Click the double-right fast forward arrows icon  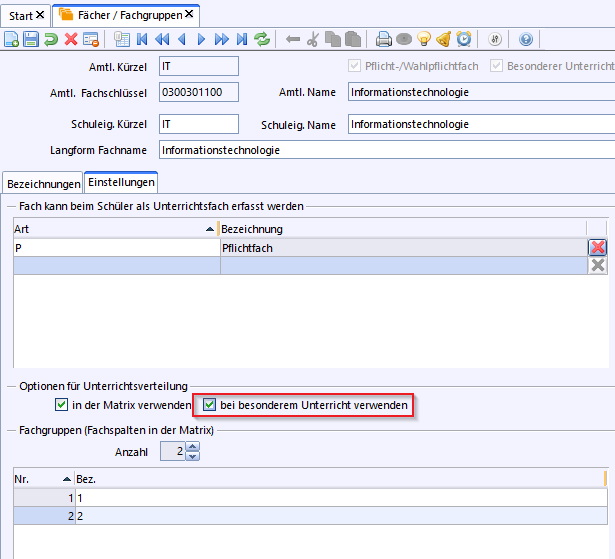click(222, 39)
